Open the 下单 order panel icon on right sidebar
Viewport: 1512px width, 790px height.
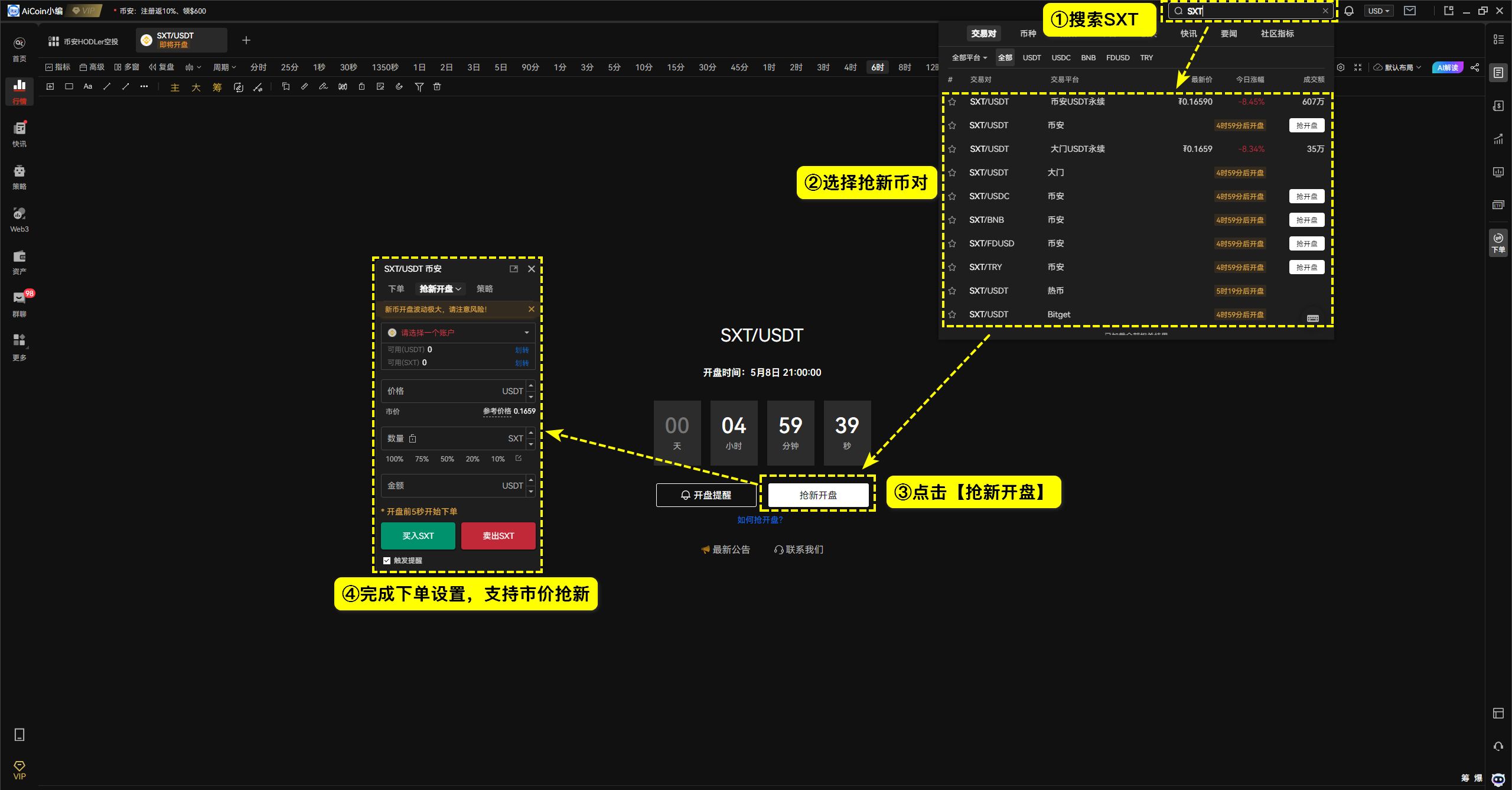pyautogui.click(x=1498, y=242)
